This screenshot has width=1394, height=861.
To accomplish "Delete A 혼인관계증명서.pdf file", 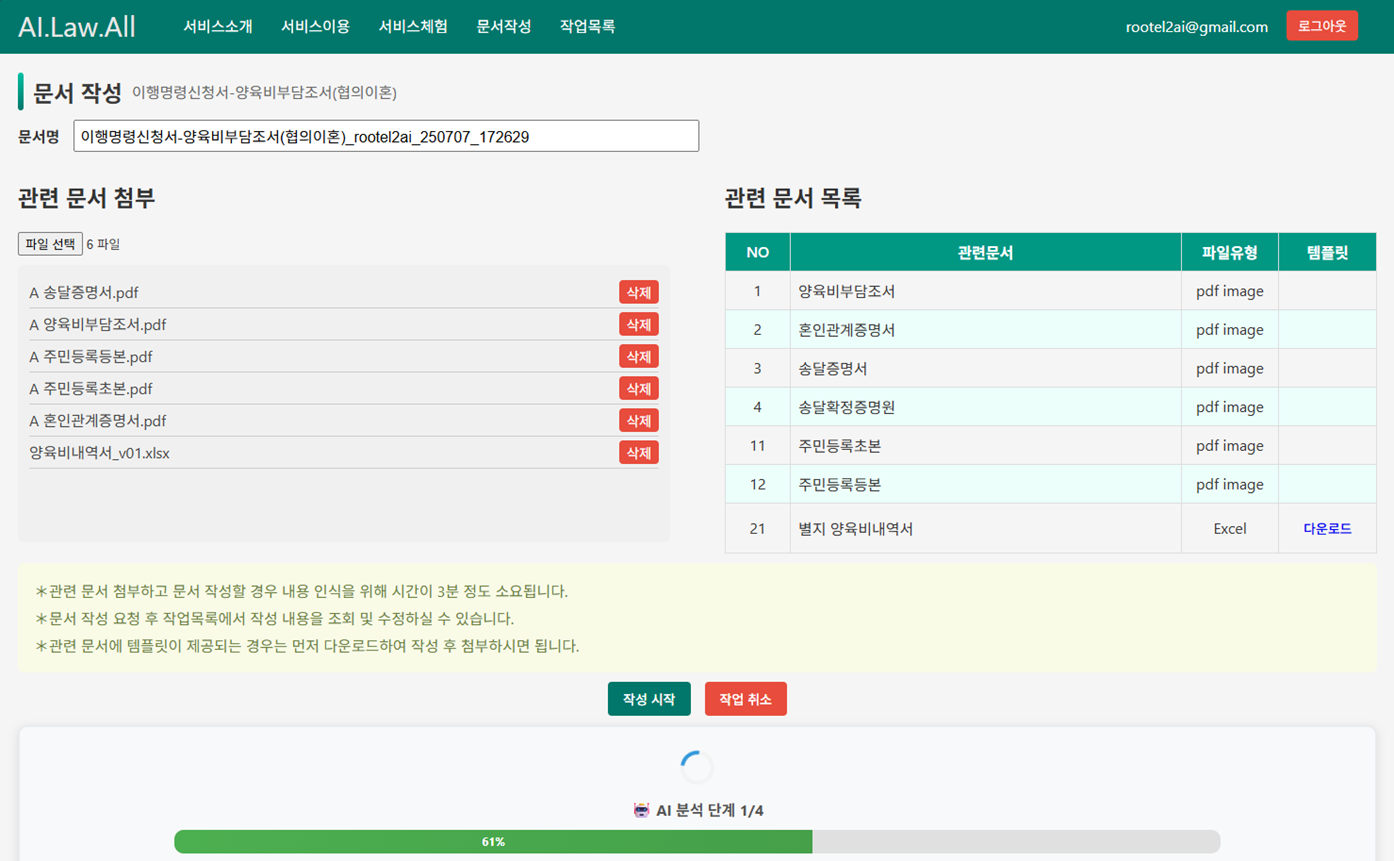I will (x=639, y=421).
